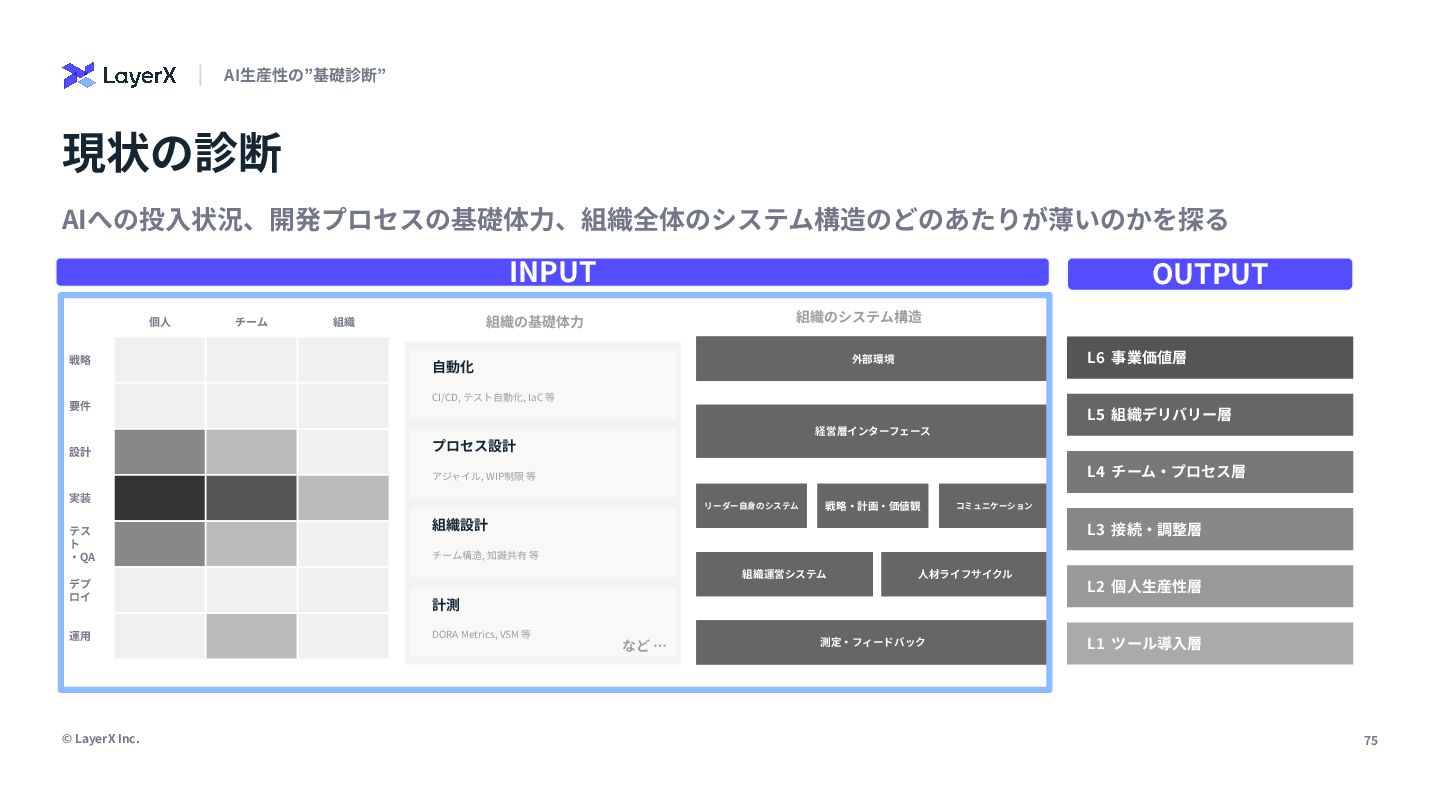
Task: Click the 組織運営システム box
Action: (x=784, y=574)
